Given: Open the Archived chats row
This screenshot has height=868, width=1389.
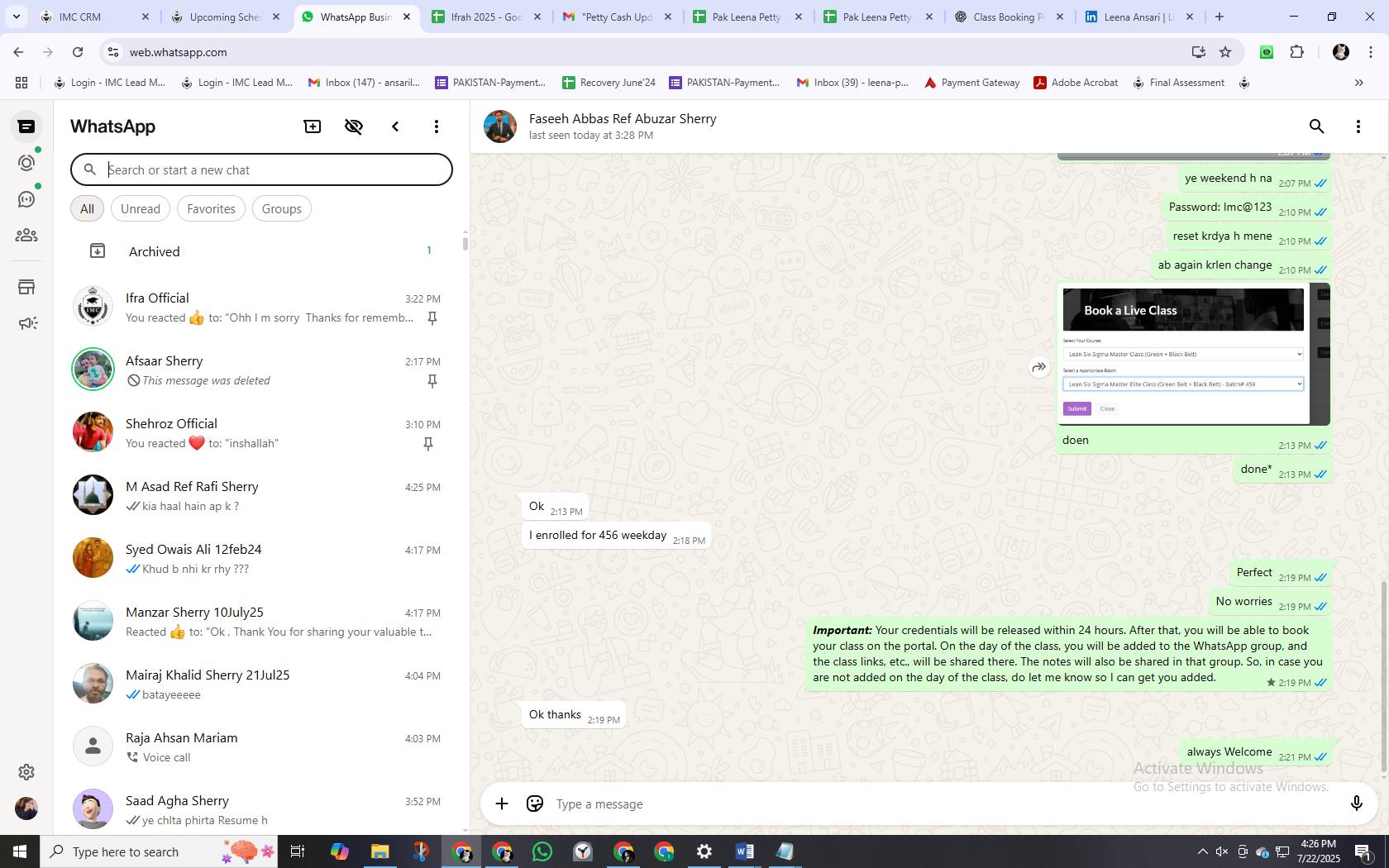Looking at the screenshot, I should pos(261,251).
